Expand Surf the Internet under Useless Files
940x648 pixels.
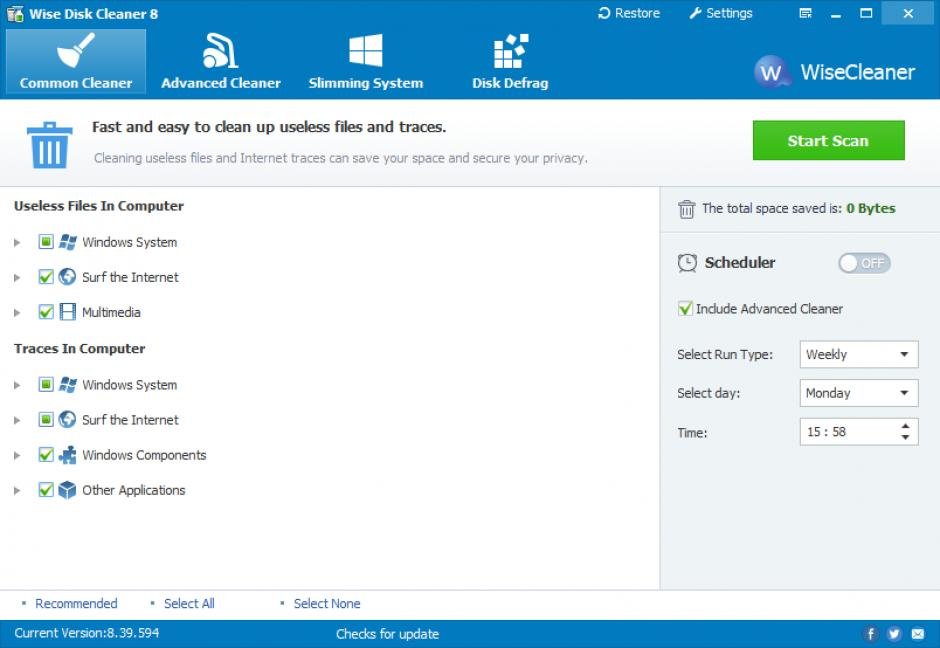17,278
